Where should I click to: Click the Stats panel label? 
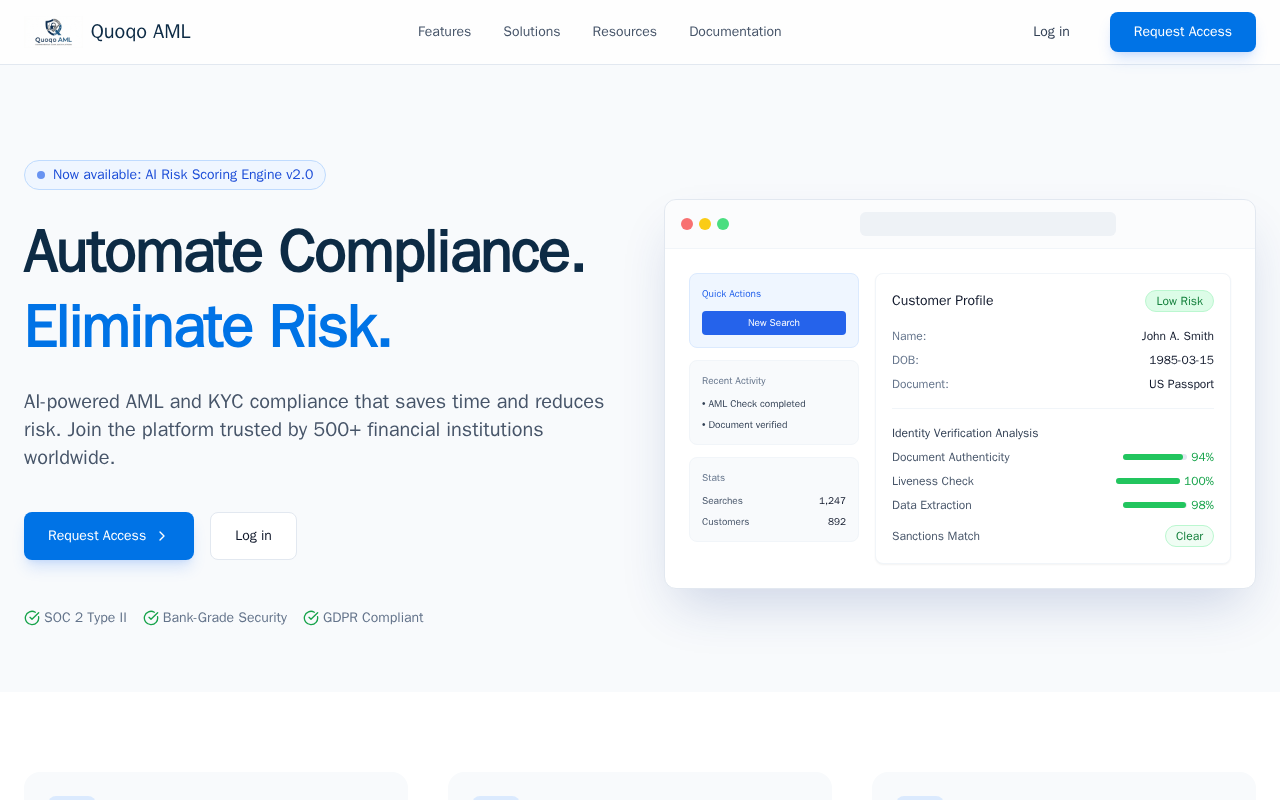pyautogui.click(x=714, y=478)
